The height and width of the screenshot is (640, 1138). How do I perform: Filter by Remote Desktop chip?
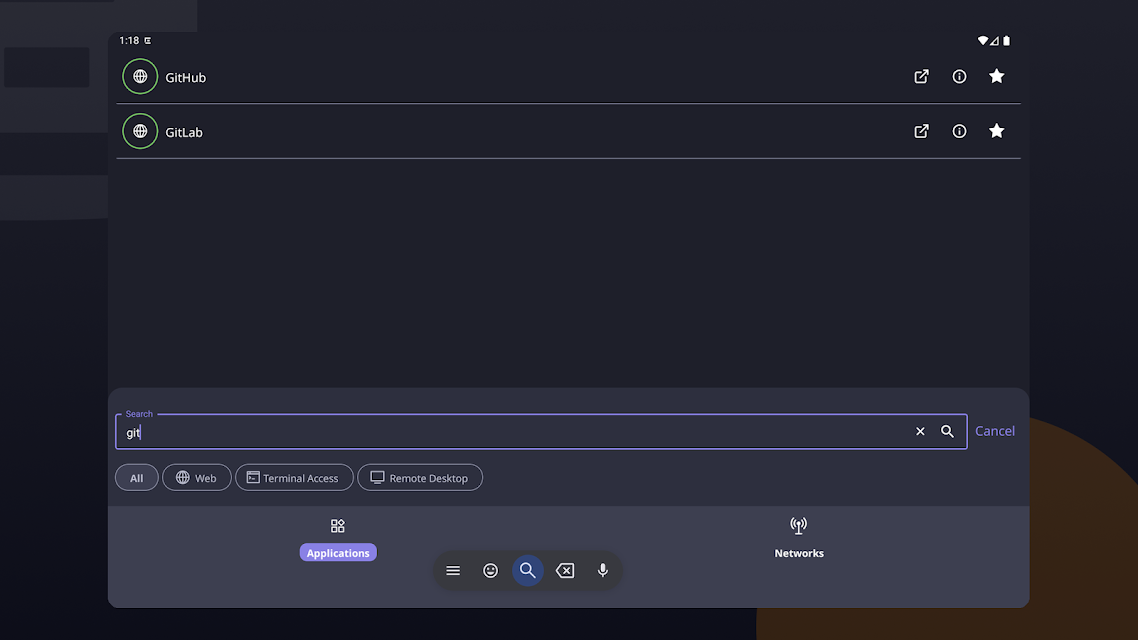tap(419, 477)
